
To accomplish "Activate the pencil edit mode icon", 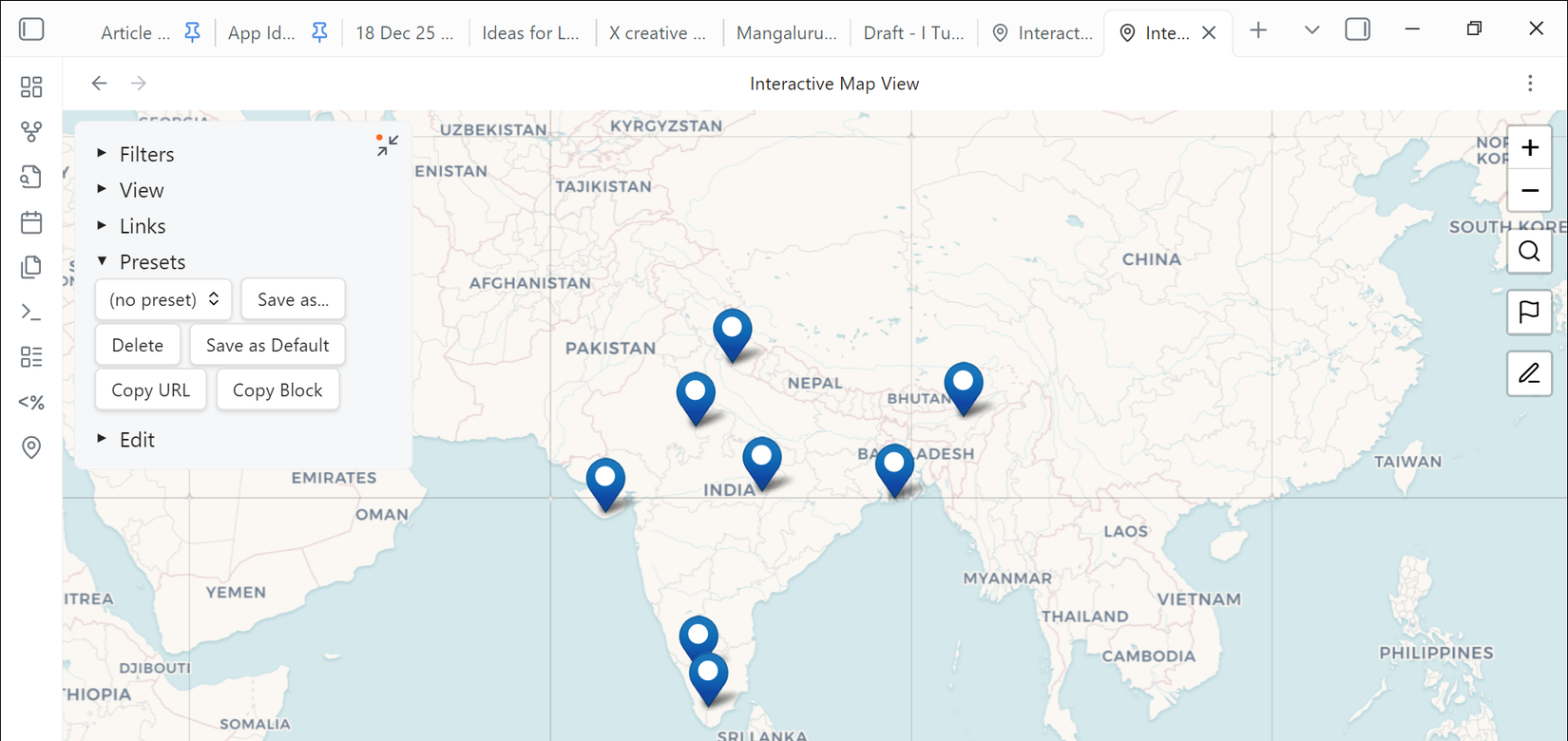I will (x=1529, y=373).
